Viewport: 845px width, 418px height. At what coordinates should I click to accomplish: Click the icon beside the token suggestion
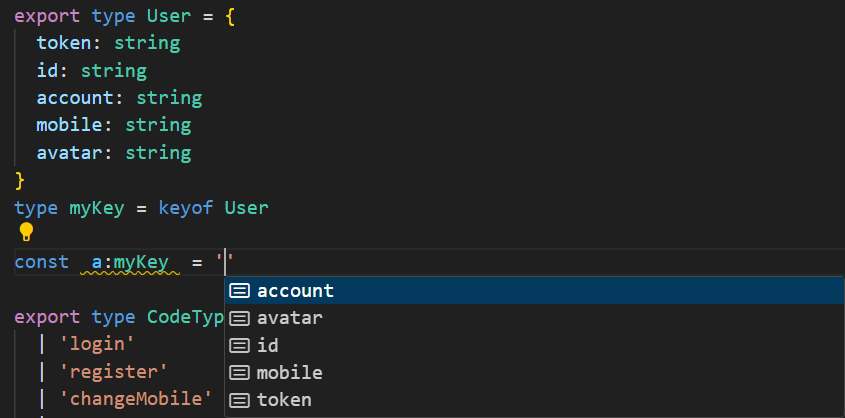pos(239,400)
